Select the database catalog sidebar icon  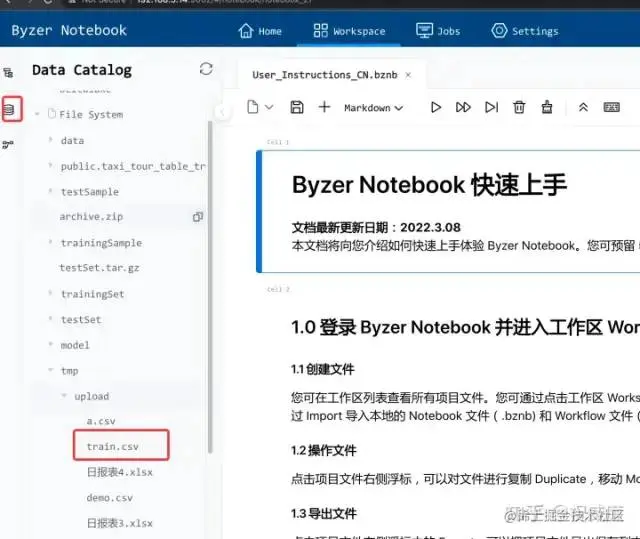9,109
